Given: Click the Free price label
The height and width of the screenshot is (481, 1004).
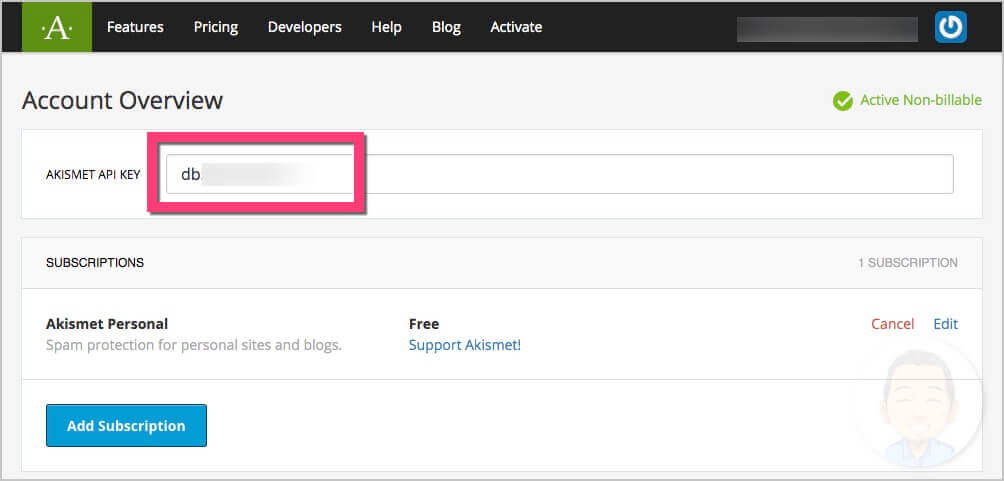Looking at the screenshot, I should 424,324.
